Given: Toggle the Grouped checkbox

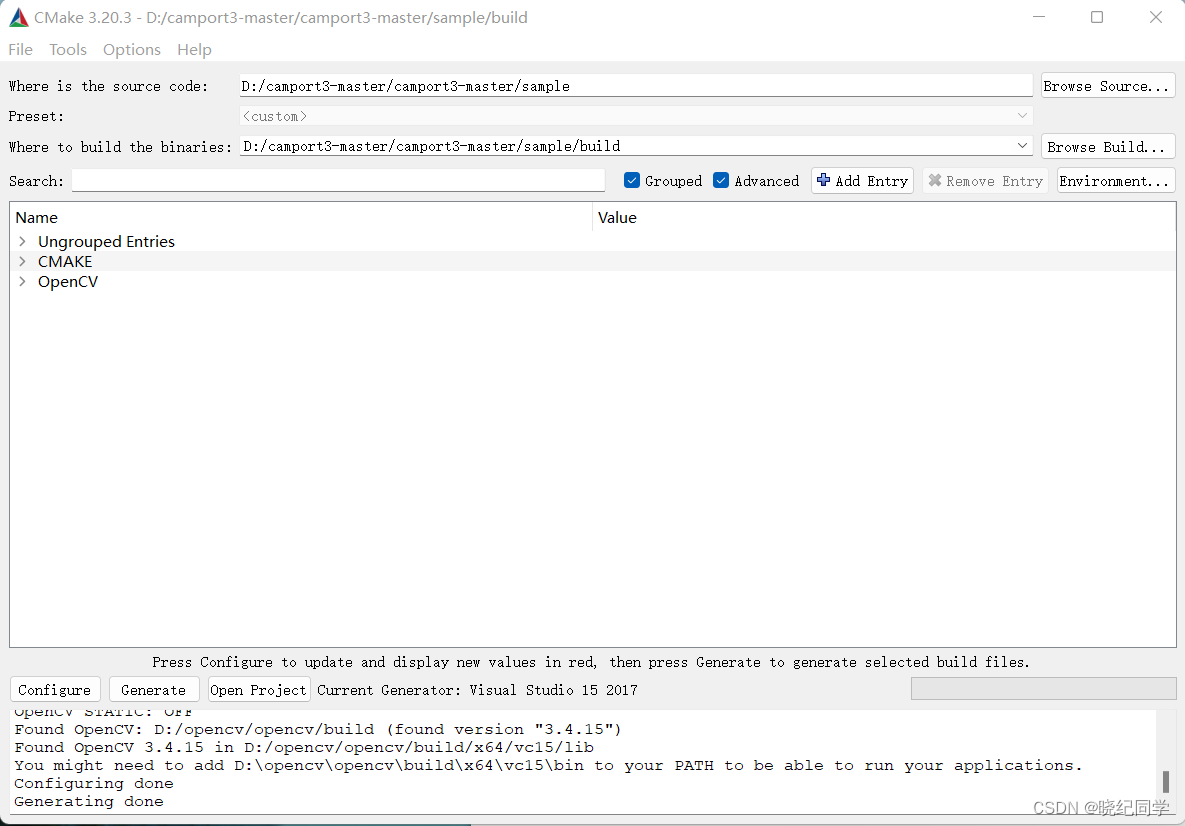Looking at the screenshot, I should 633,180.
